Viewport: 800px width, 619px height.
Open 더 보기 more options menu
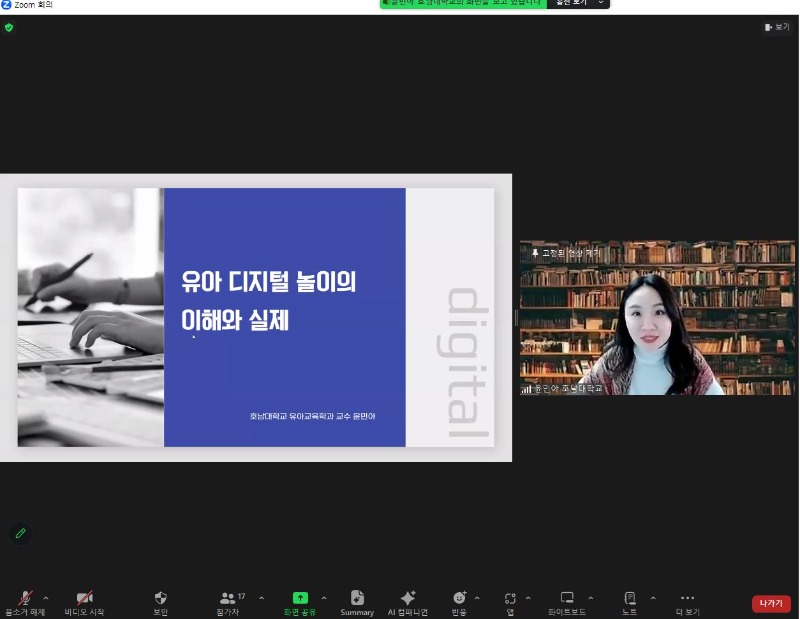(x=687, y=599)
